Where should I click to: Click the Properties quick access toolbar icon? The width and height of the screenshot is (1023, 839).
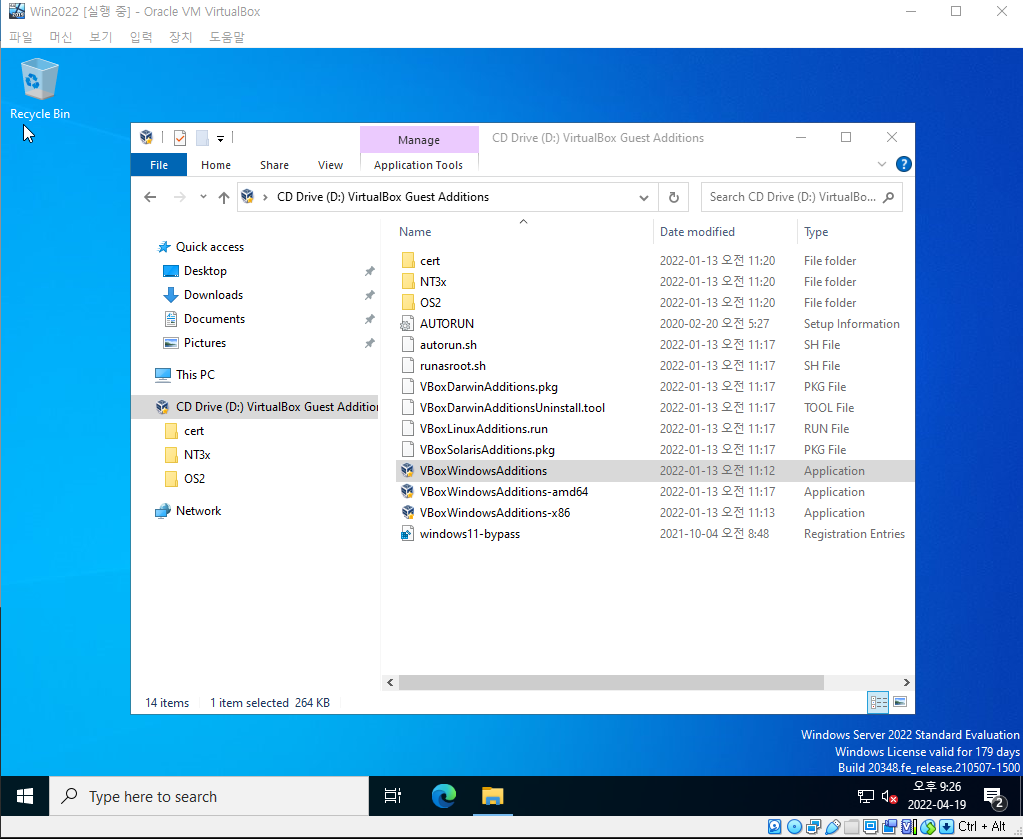pyautogui.click(x=180, y=138)
